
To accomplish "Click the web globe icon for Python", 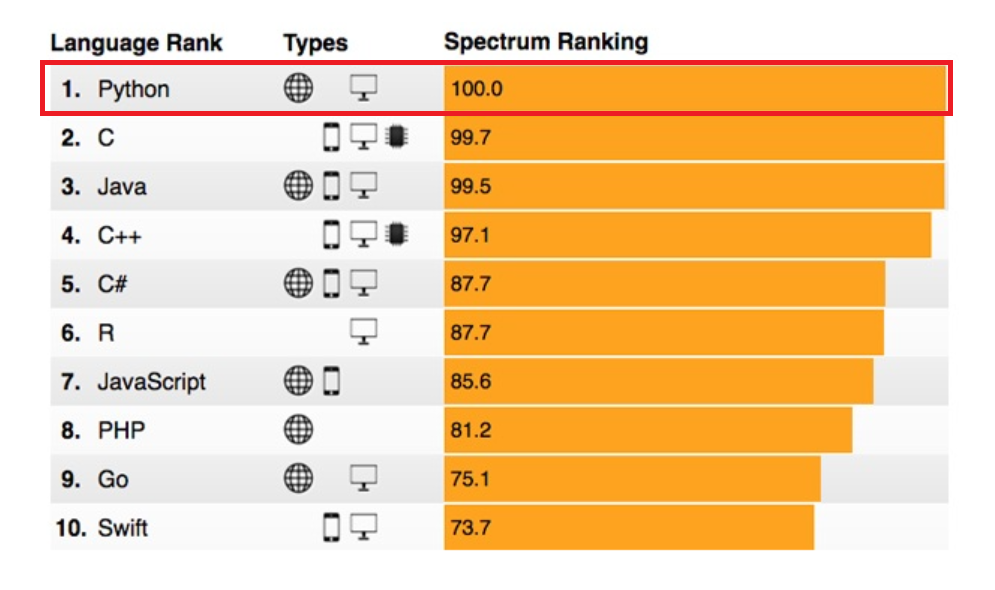I will pos(298,88).
